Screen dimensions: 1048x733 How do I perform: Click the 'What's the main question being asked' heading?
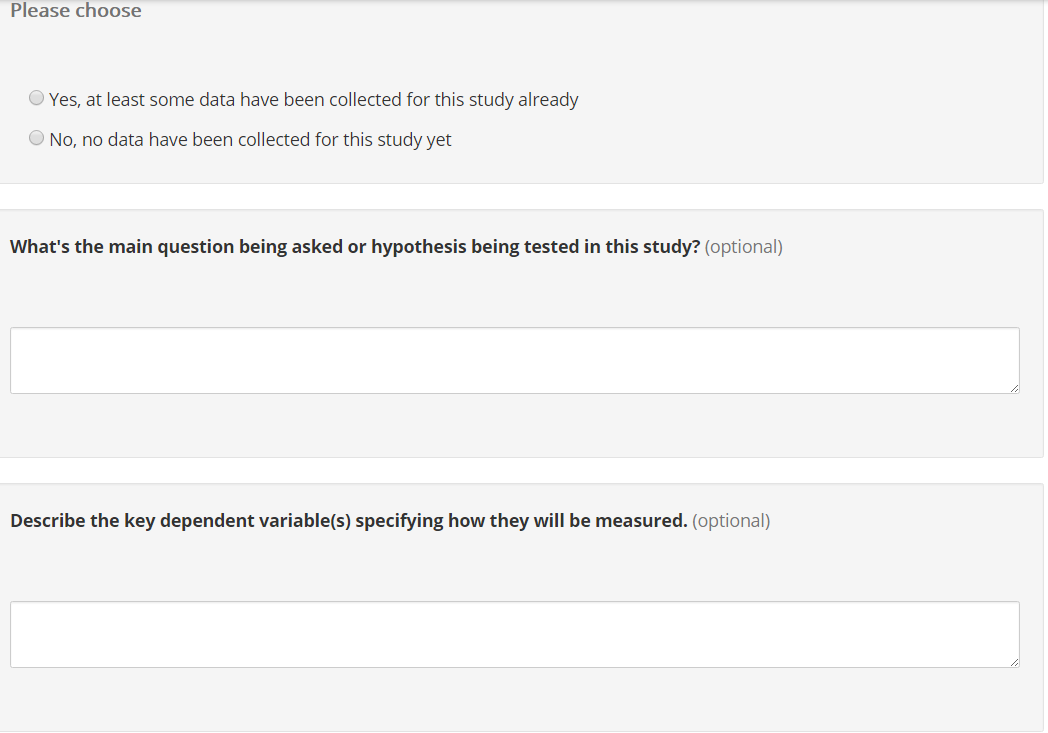355,247
